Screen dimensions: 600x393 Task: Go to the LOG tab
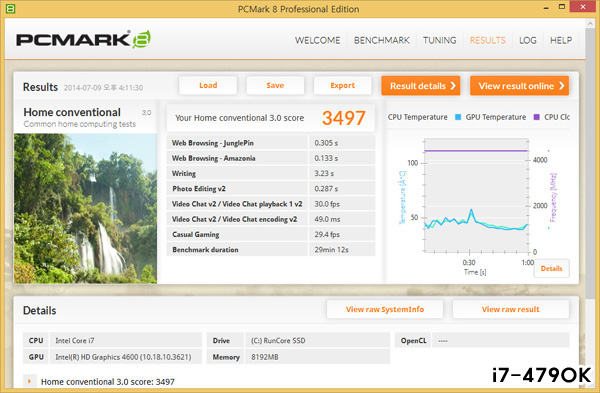point(528,40)
